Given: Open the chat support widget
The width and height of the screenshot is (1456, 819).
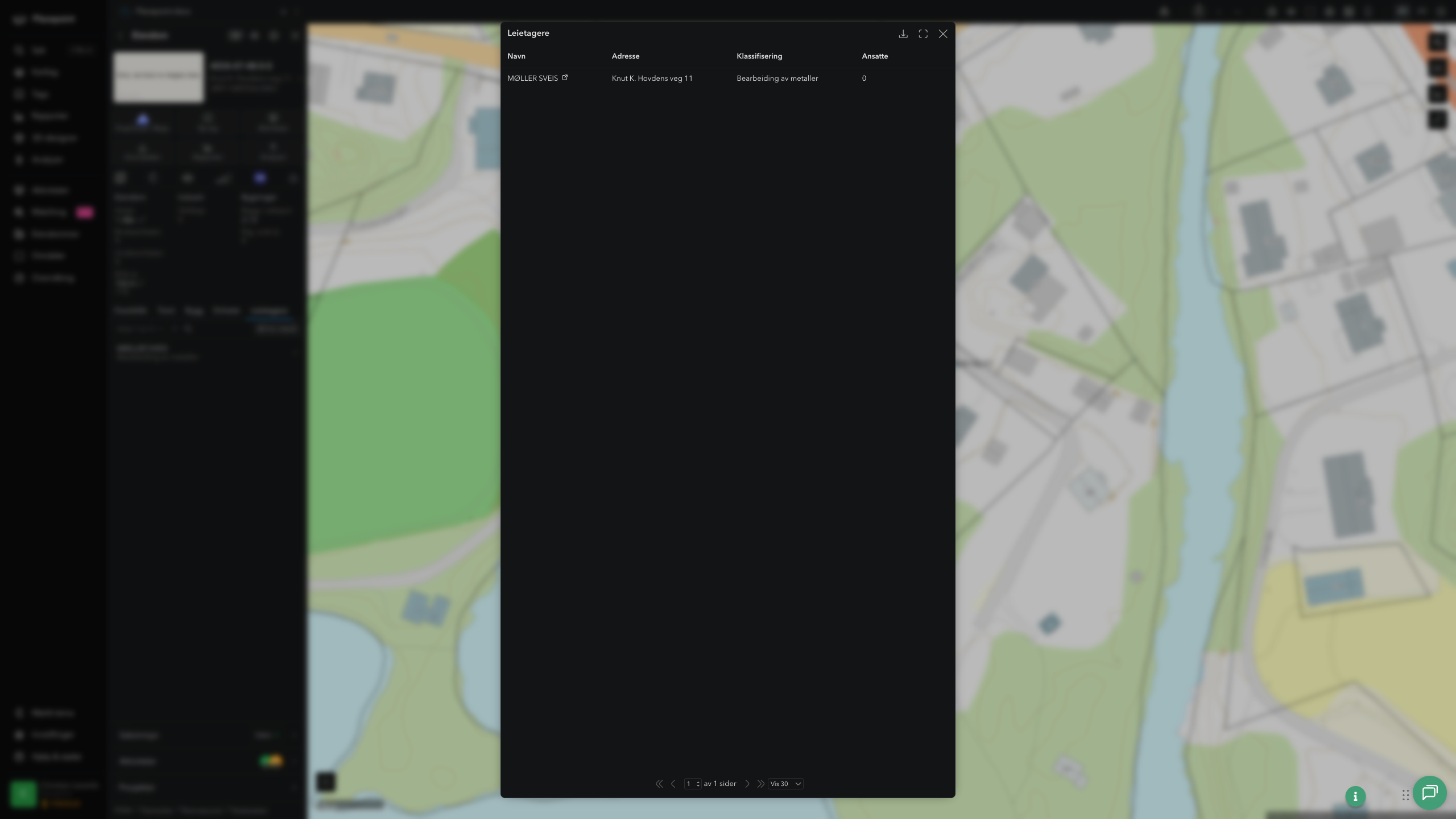Looking at the screenshot, I should 1430,793.
